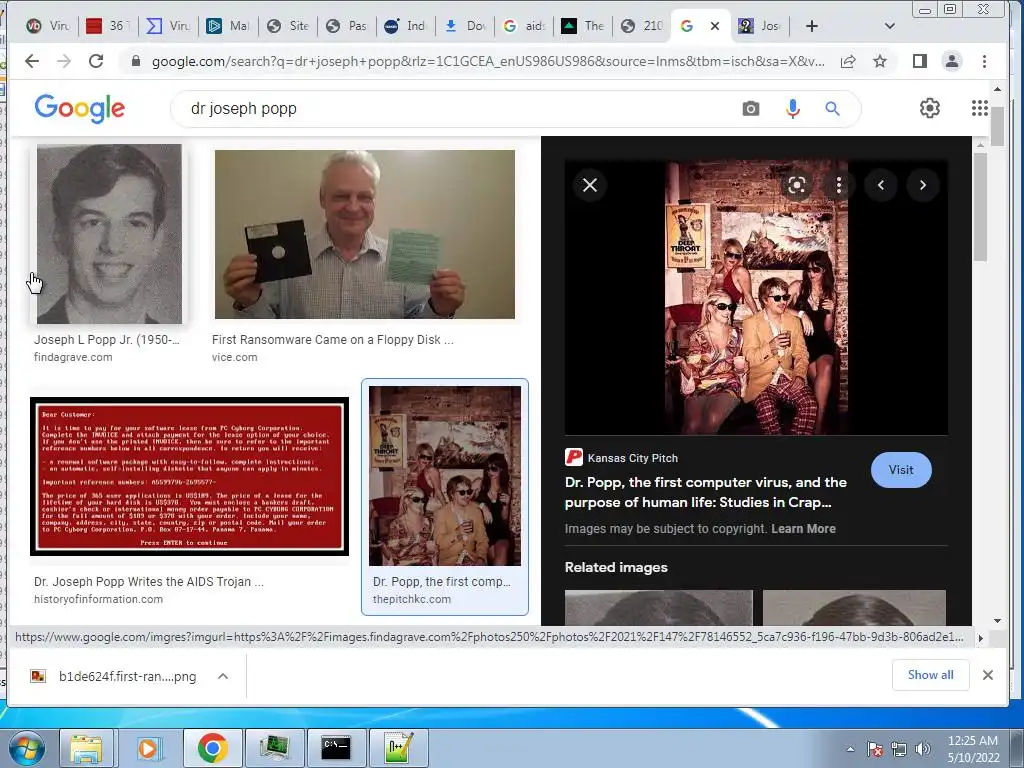Click the lock icon in address bar
This screenshot has width=1024, height=768.
[x=136, y=61]
